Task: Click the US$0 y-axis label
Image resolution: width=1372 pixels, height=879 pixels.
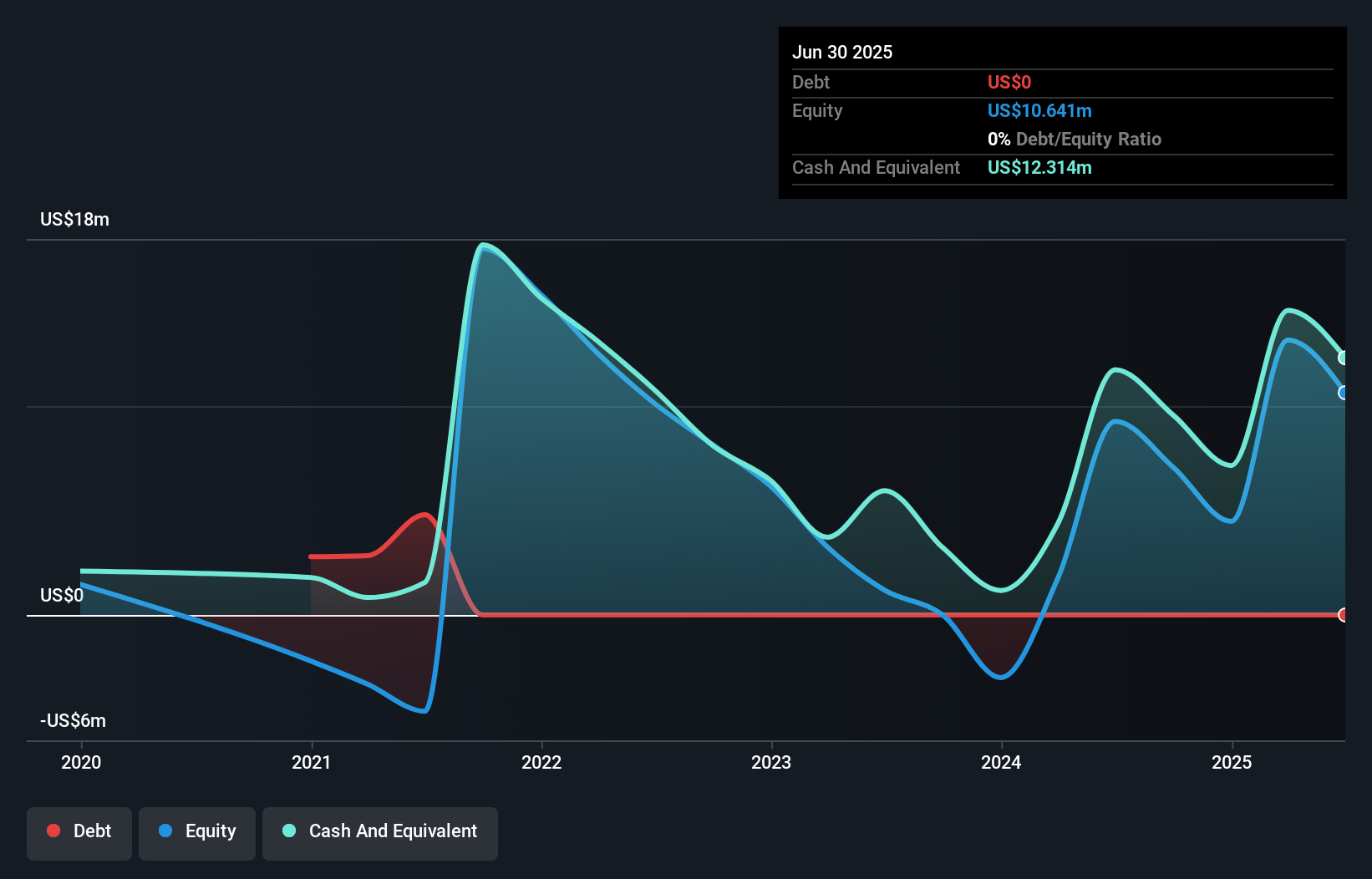Action: (x=62, y=595)
